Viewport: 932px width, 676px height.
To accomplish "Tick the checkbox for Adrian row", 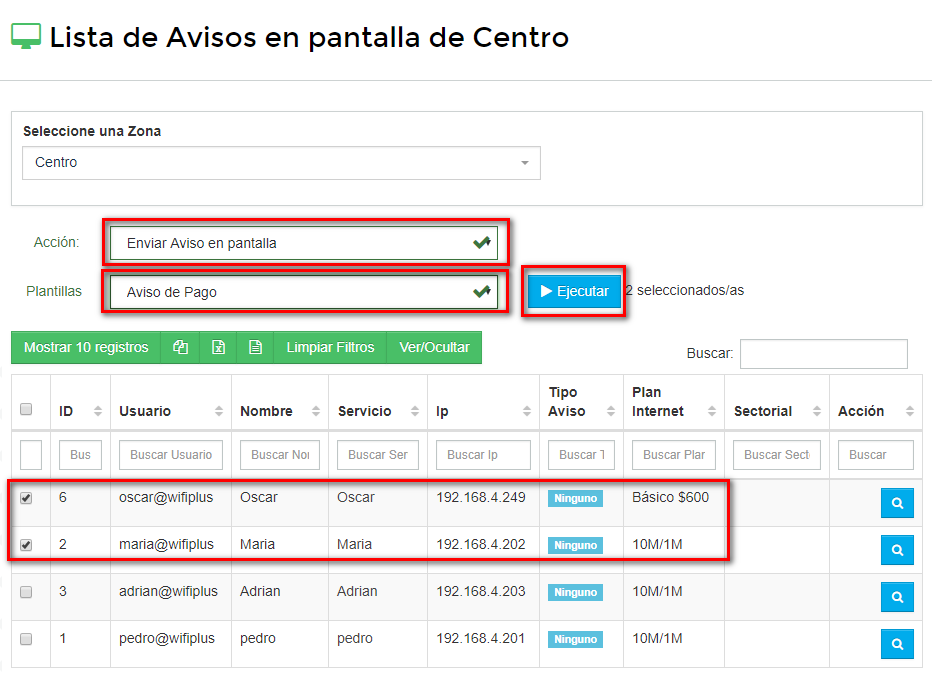I will click(x=26, y=592).
